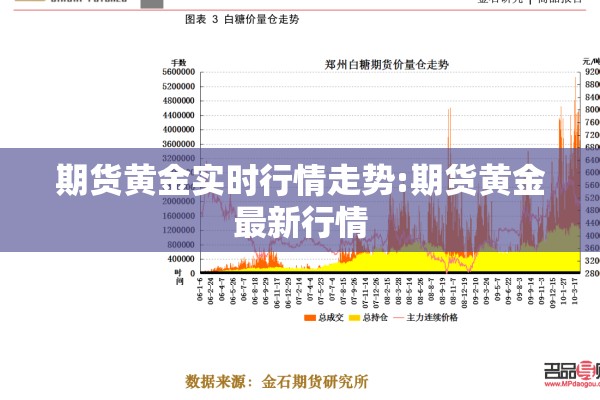600x400 pixels.
Task: Click the 4000000 y-axis value
Action: (179, 130)
